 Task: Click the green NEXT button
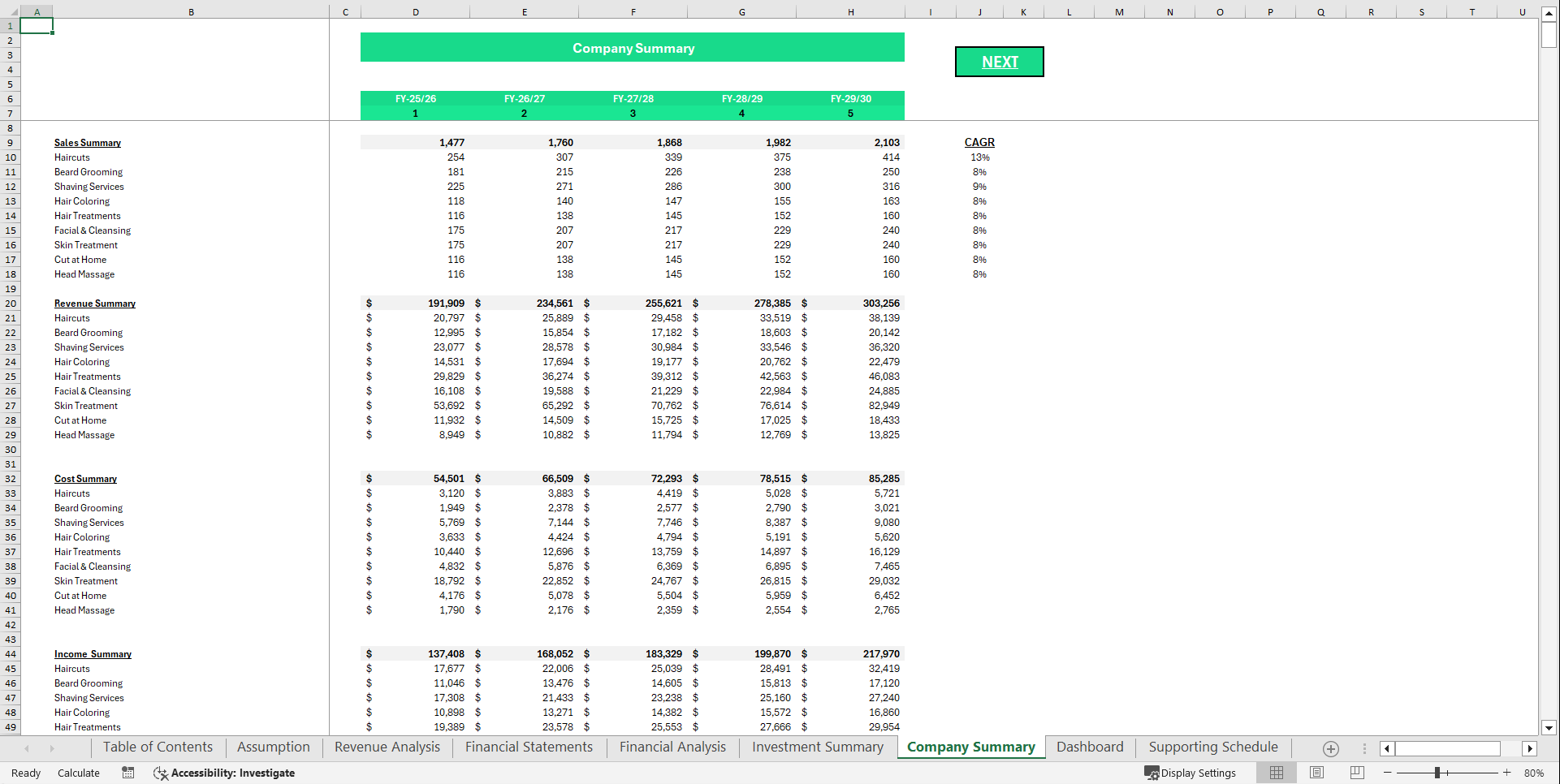click(1000, 61)
